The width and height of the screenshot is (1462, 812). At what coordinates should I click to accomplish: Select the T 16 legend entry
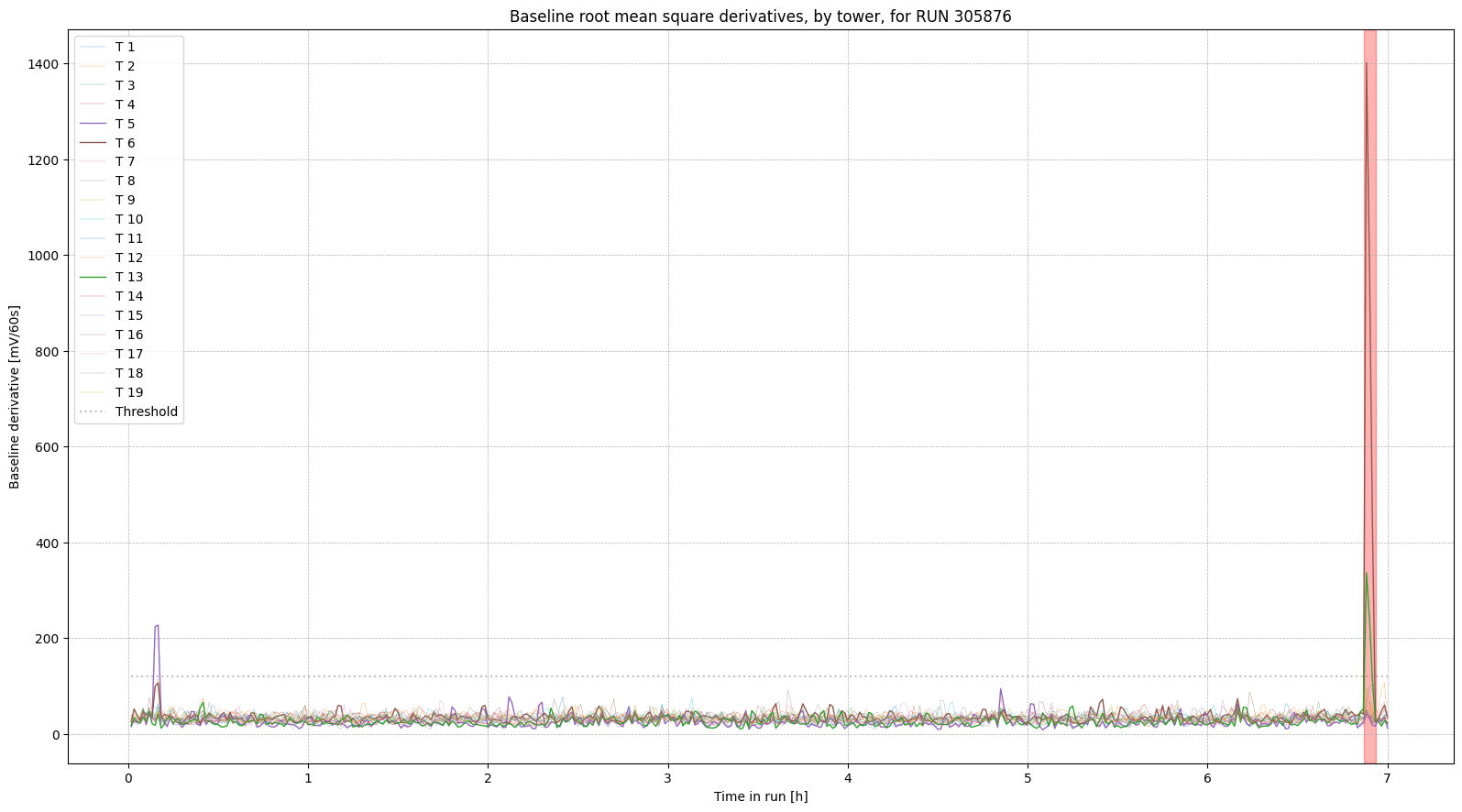(128, 335)
